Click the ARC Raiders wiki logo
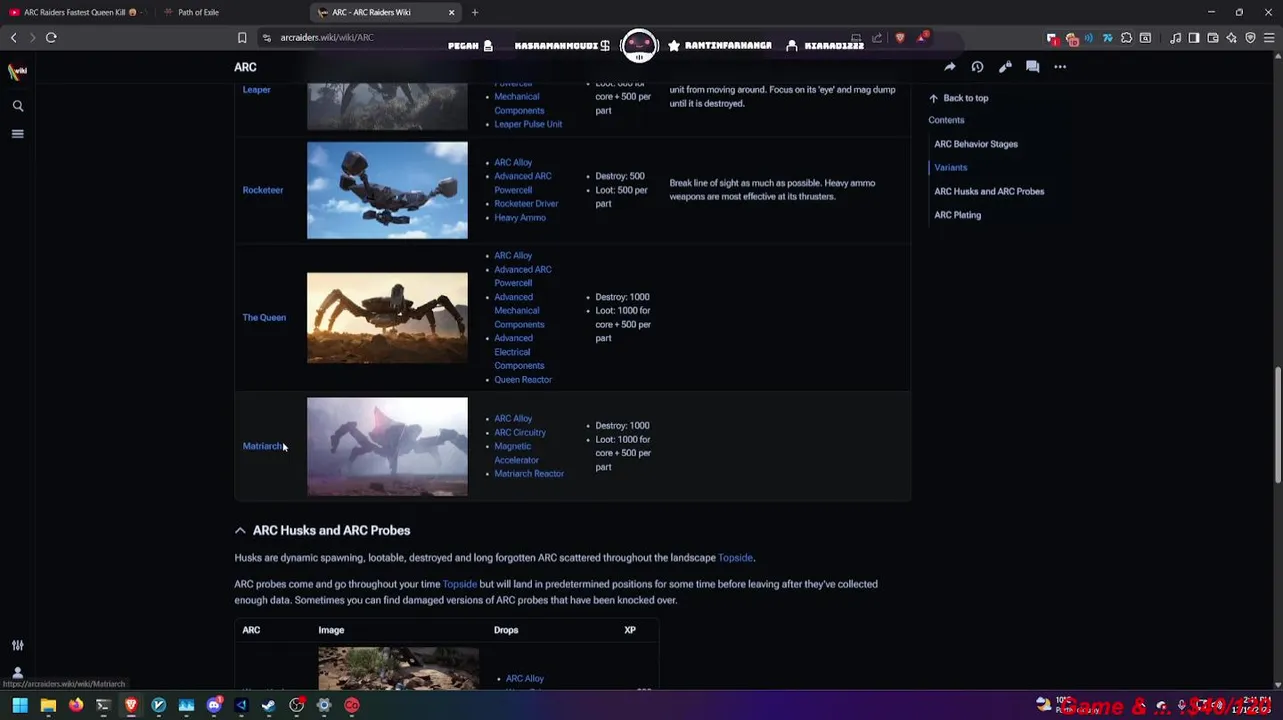 (18, 71)
